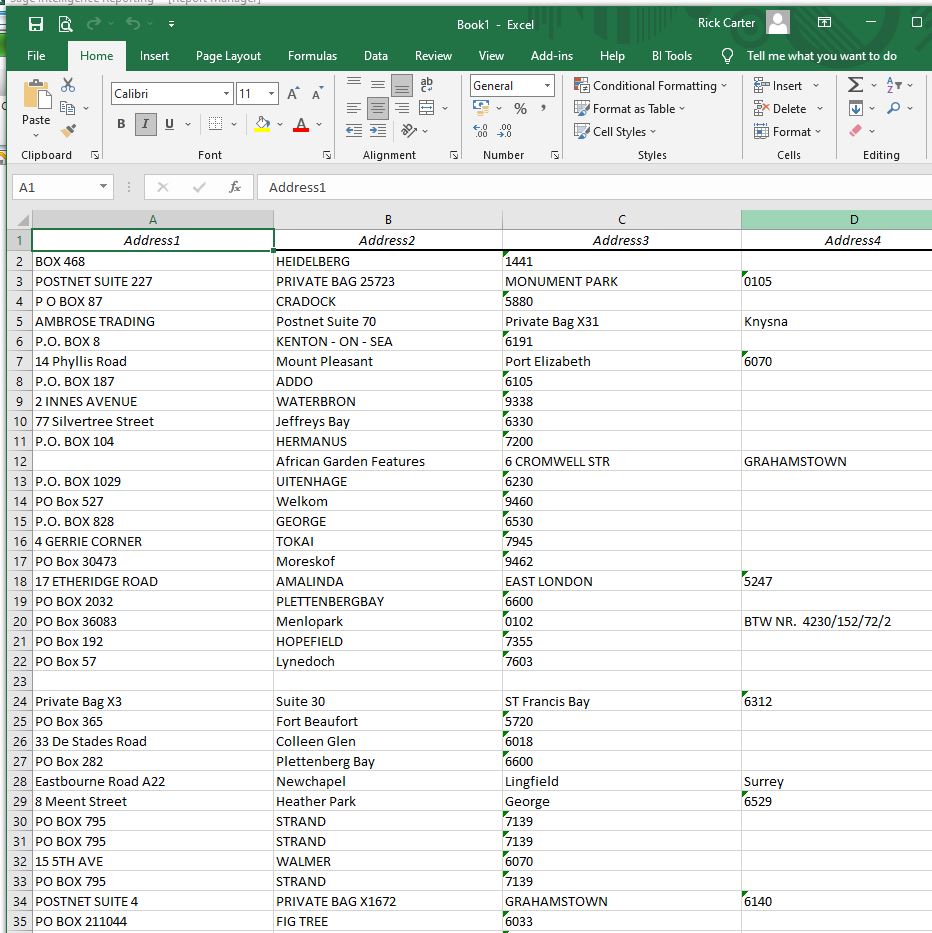The image size is (932, 933).
Task: Apply the yellow fill color swatch
Action: pos(262,124)
